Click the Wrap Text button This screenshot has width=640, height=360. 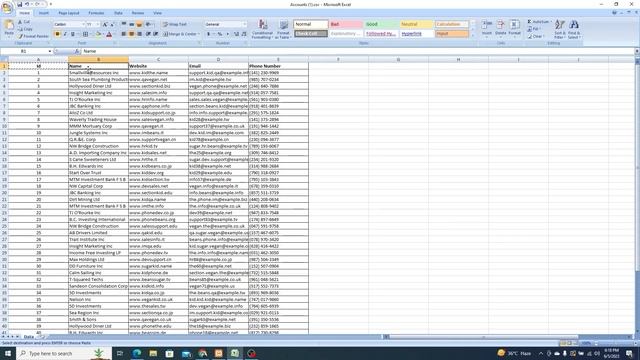pyautogui.click(x=175, y=24)
